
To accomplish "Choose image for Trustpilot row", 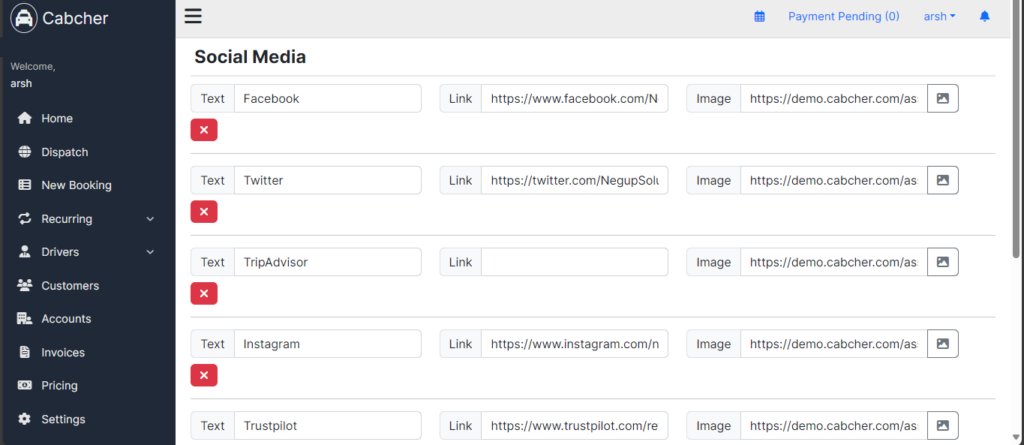I will [942, 425].
